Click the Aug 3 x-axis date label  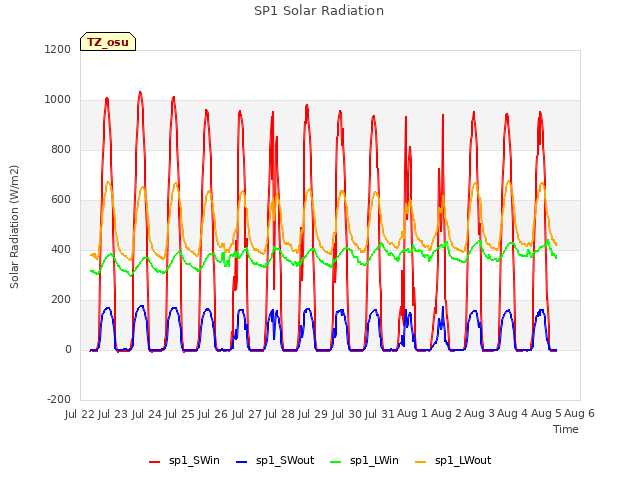479,414
